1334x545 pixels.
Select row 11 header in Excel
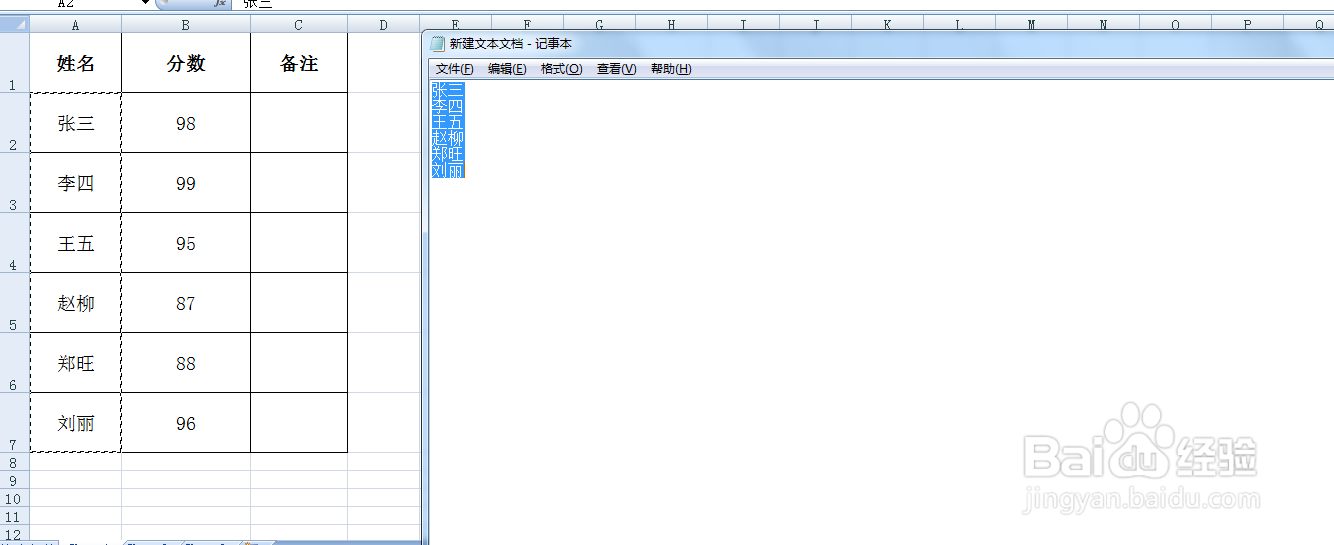point(15,516)
